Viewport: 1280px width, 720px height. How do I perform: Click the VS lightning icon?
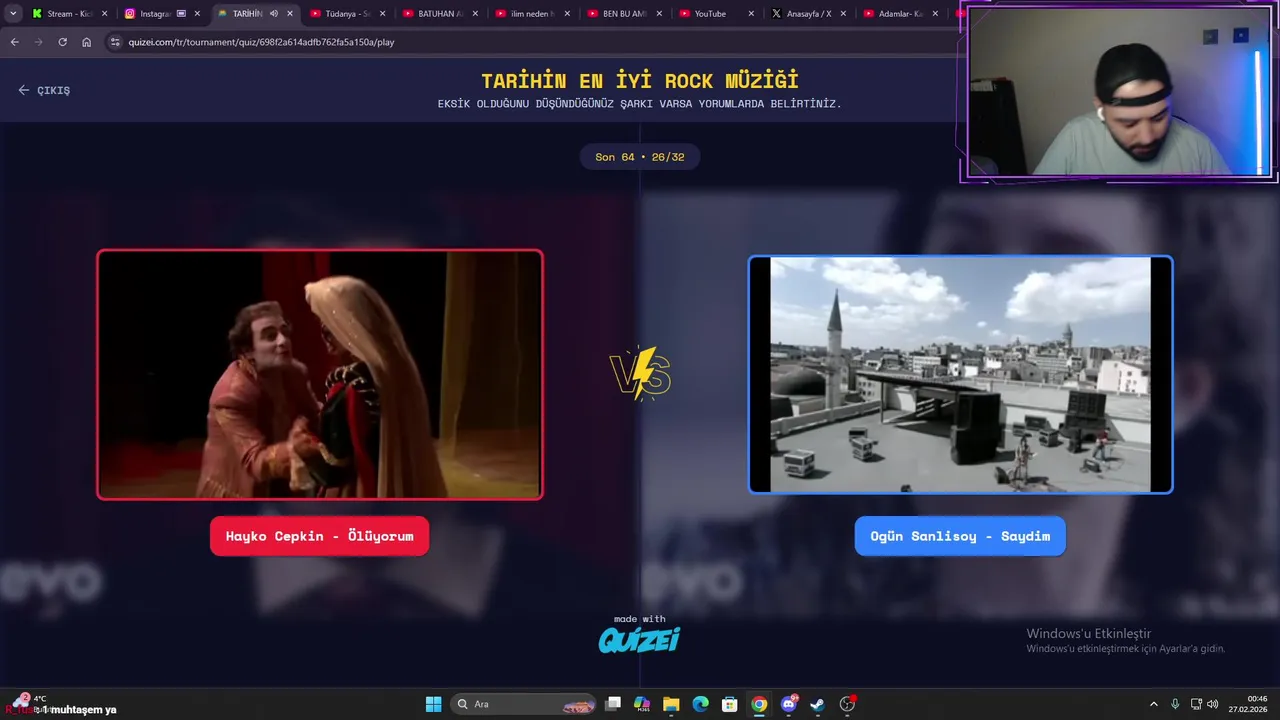640,374
